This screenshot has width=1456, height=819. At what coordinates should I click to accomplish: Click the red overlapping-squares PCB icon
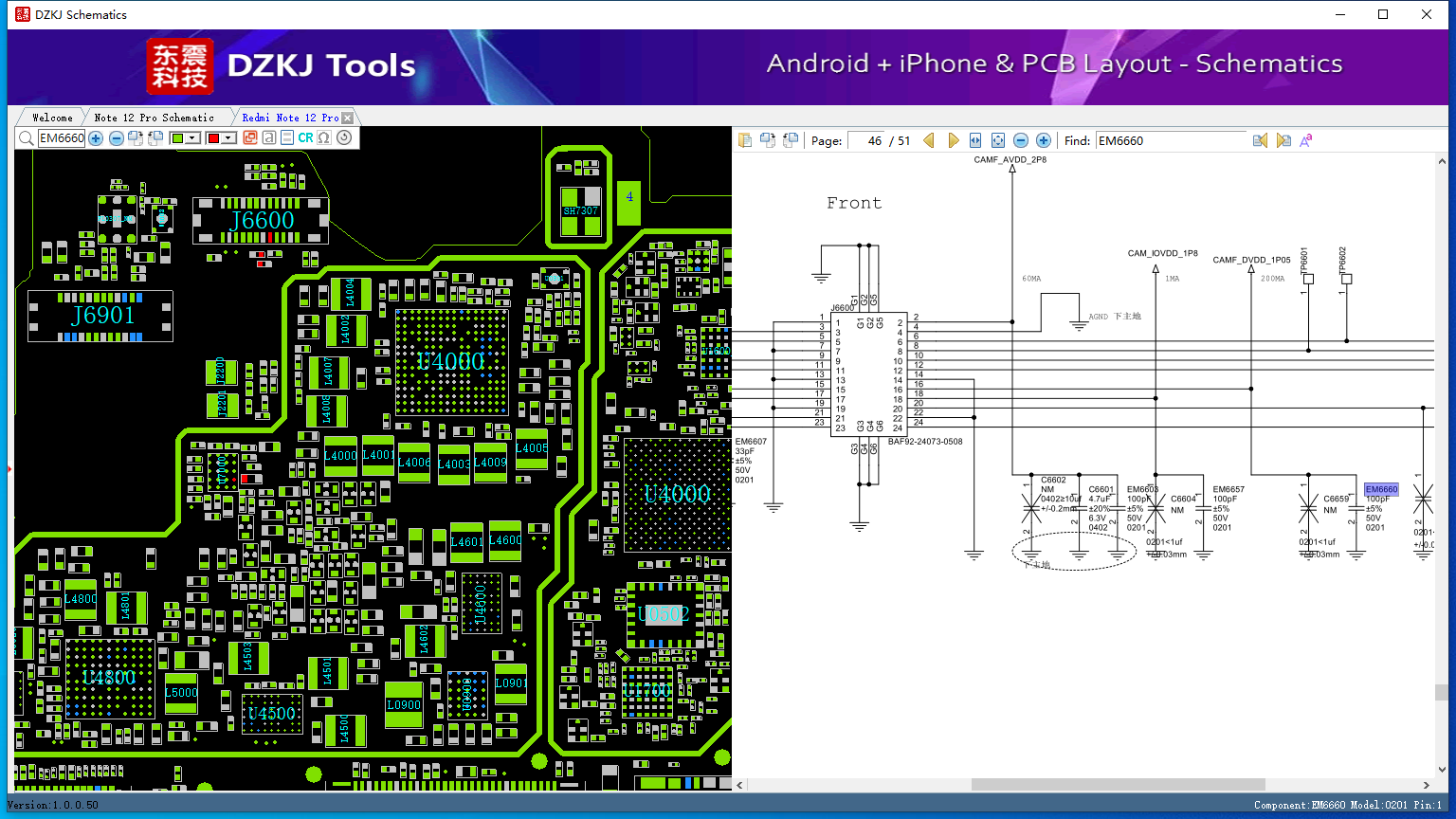coord(250,138)
